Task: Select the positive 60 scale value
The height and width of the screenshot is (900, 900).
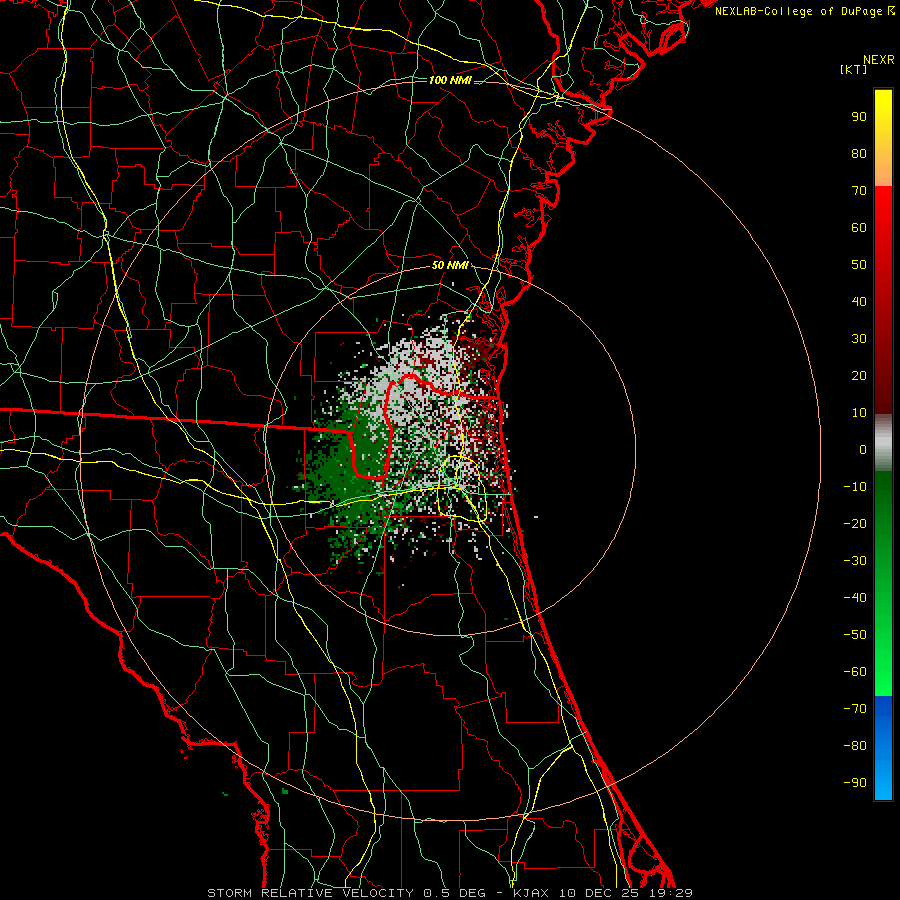Action: click(x=859, y=228)
